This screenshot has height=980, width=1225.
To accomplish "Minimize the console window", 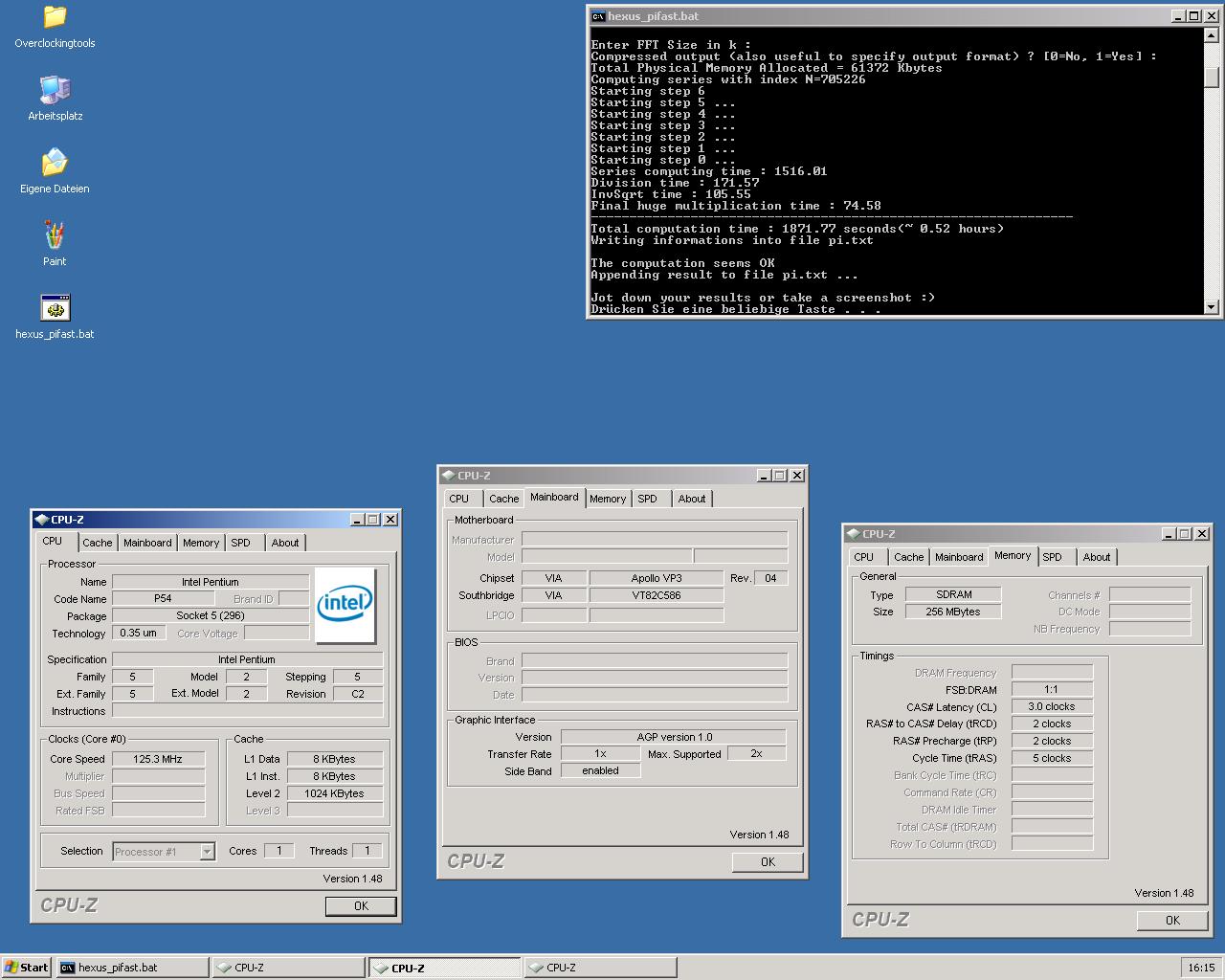I will coord(1179,16).
